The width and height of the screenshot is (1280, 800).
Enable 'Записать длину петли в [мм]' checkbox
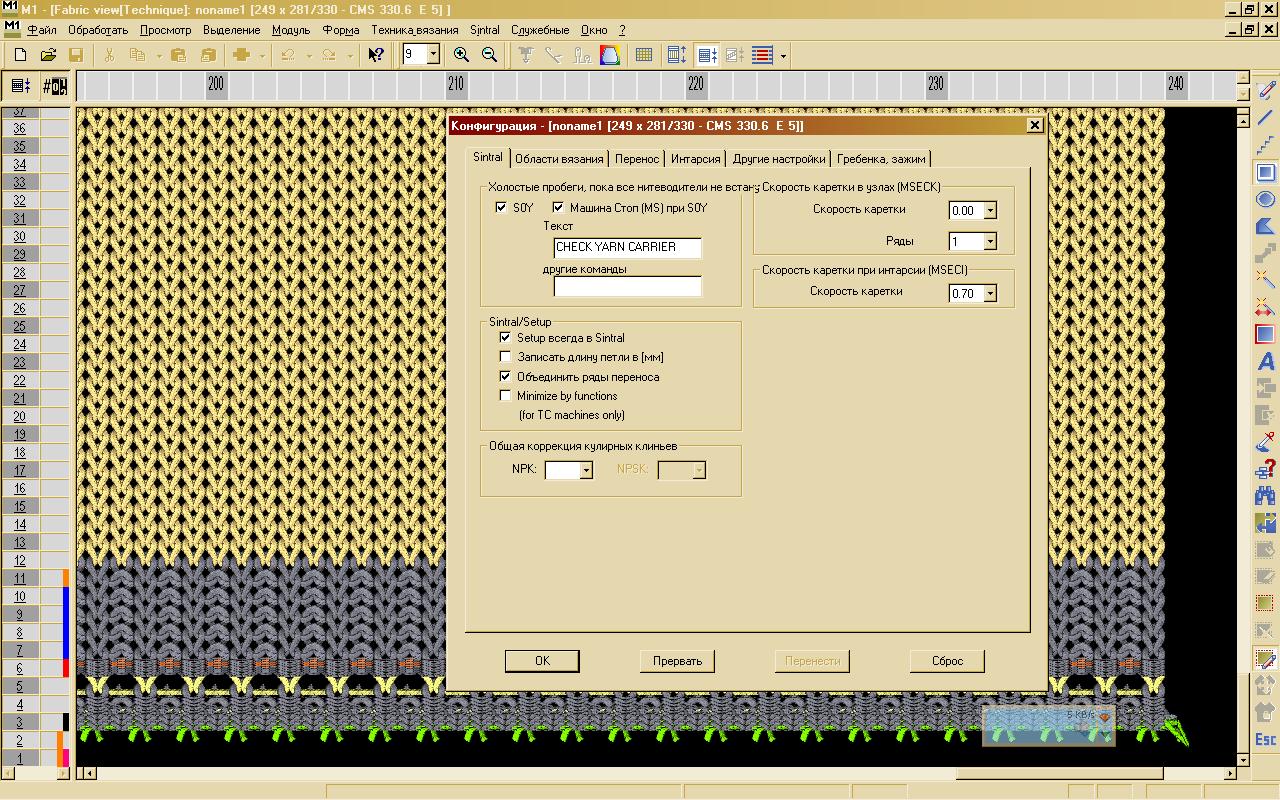[x=505, y=357]
